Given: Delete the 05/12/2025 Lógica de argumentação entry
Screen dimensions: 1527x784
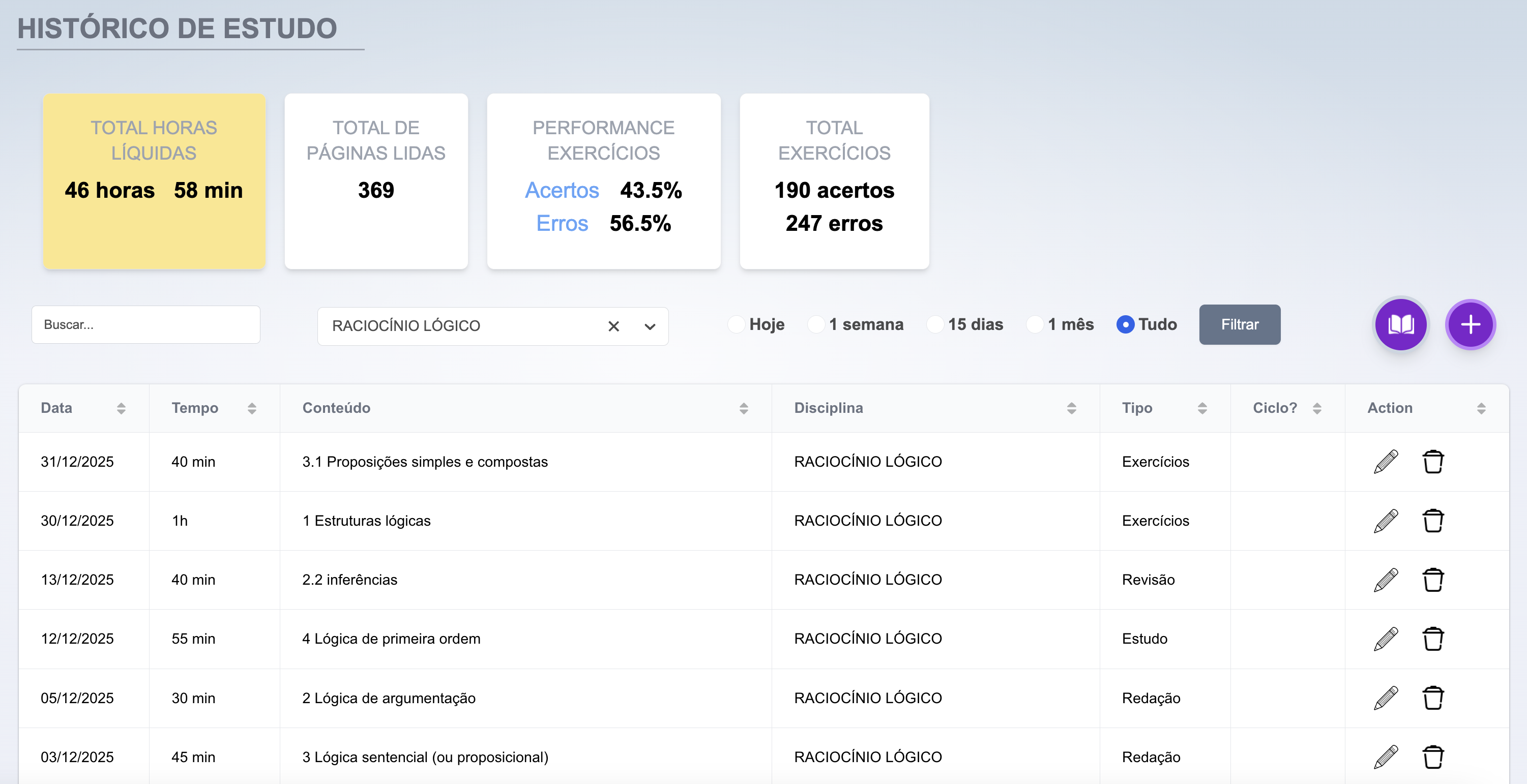Looking at the screenshot, I should click(1433, 698).
